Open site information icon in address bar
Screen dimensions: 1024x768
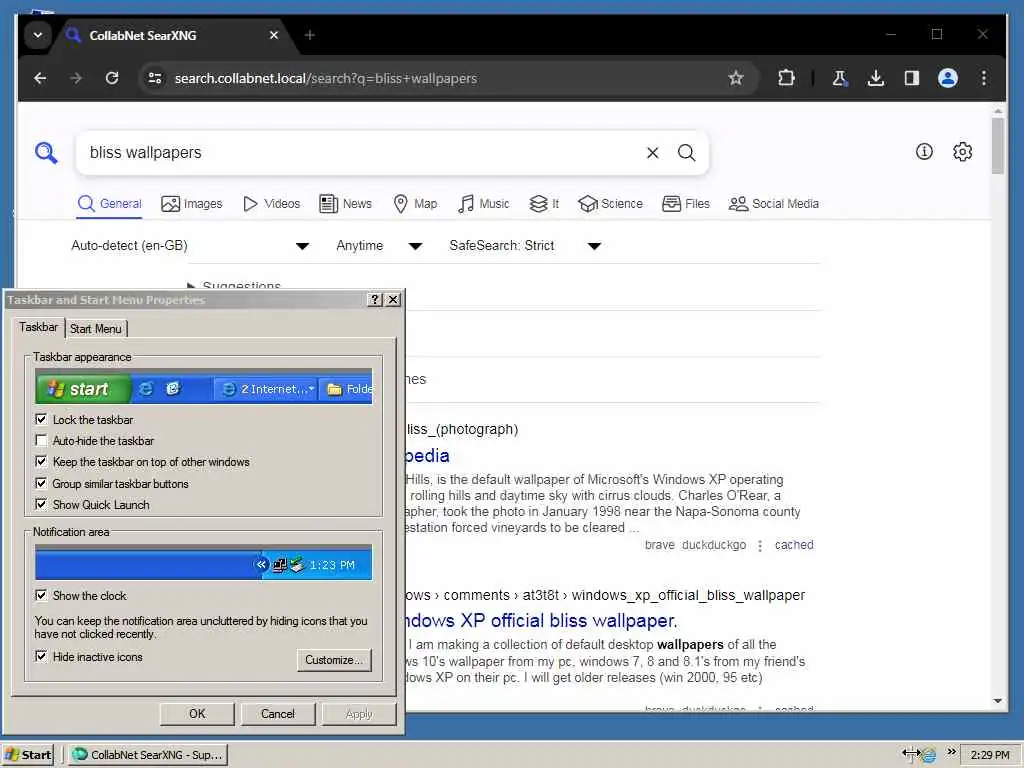tap(155, 78)
